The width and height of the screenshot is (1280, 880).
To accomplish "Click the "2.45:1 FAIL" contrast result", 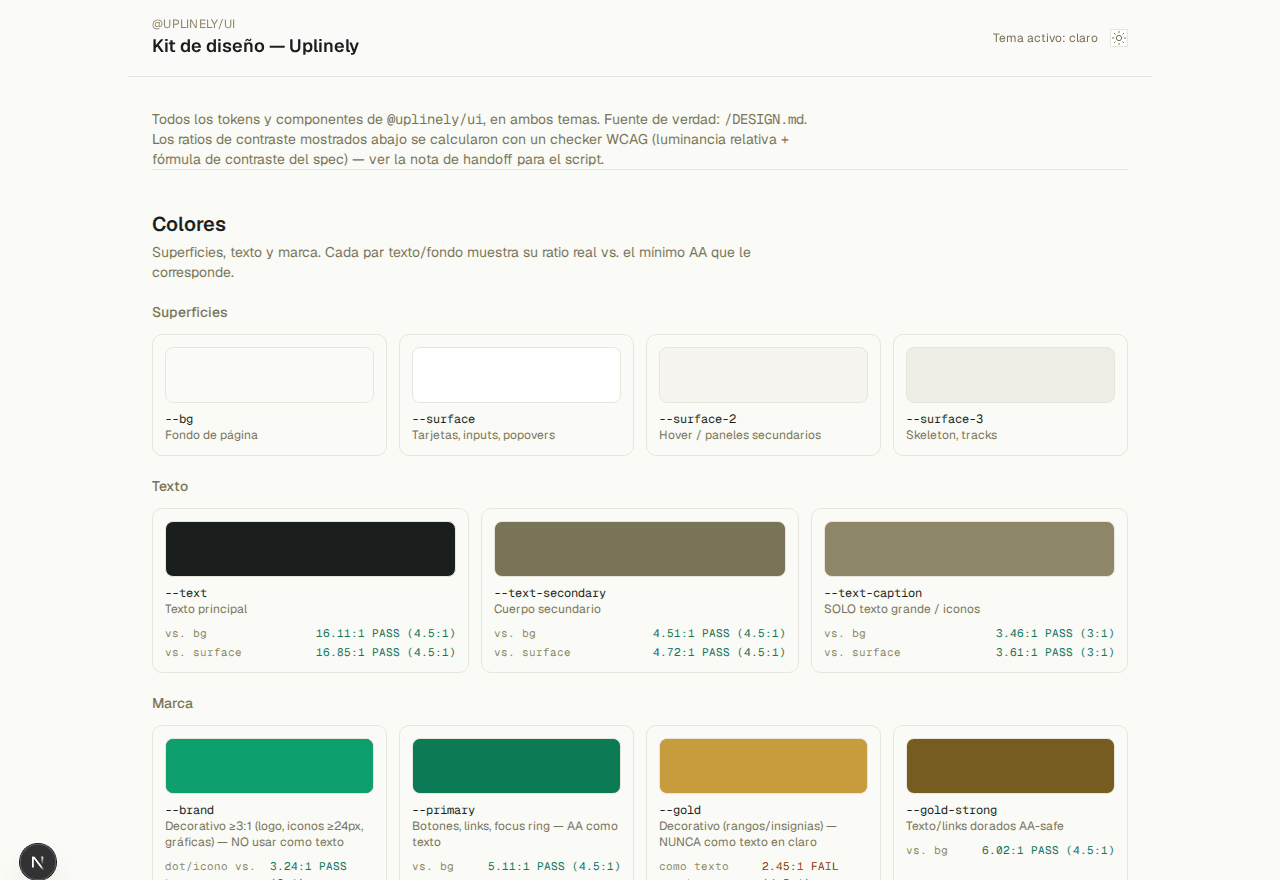I will pyautogui.click(x=800, y=866).
